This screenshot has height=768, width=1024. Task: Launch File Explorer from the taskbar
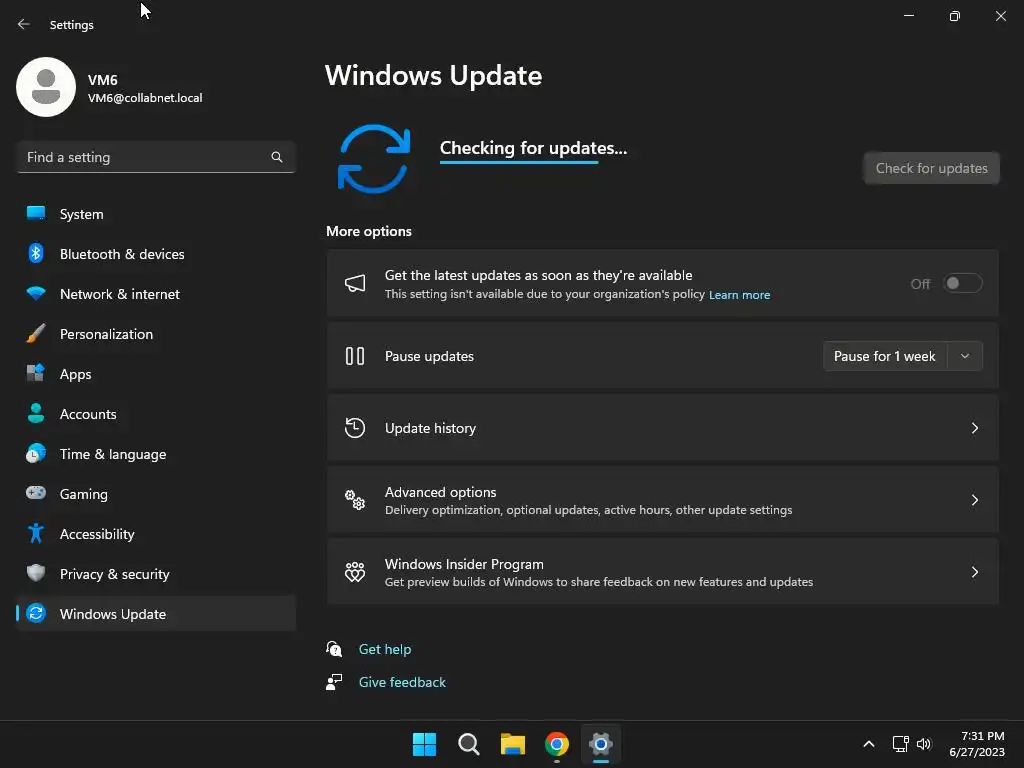[513, 744]
